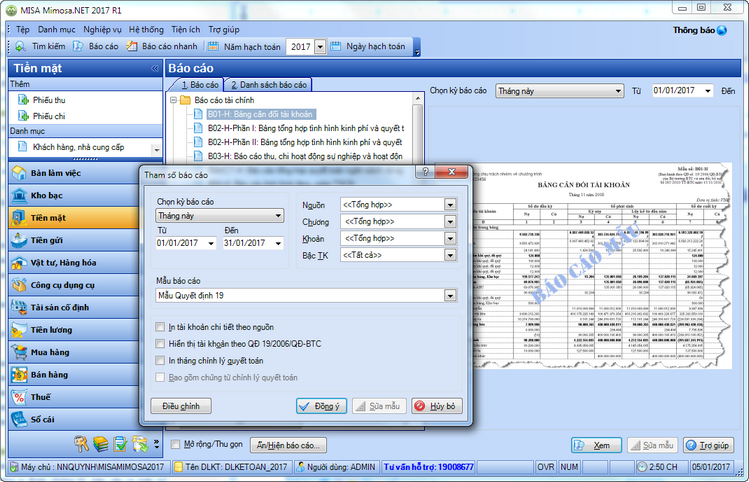The width and height of the screenshot is (749, 482).
Task: Expand the Bậc TK dropdown
Action: 450,255
